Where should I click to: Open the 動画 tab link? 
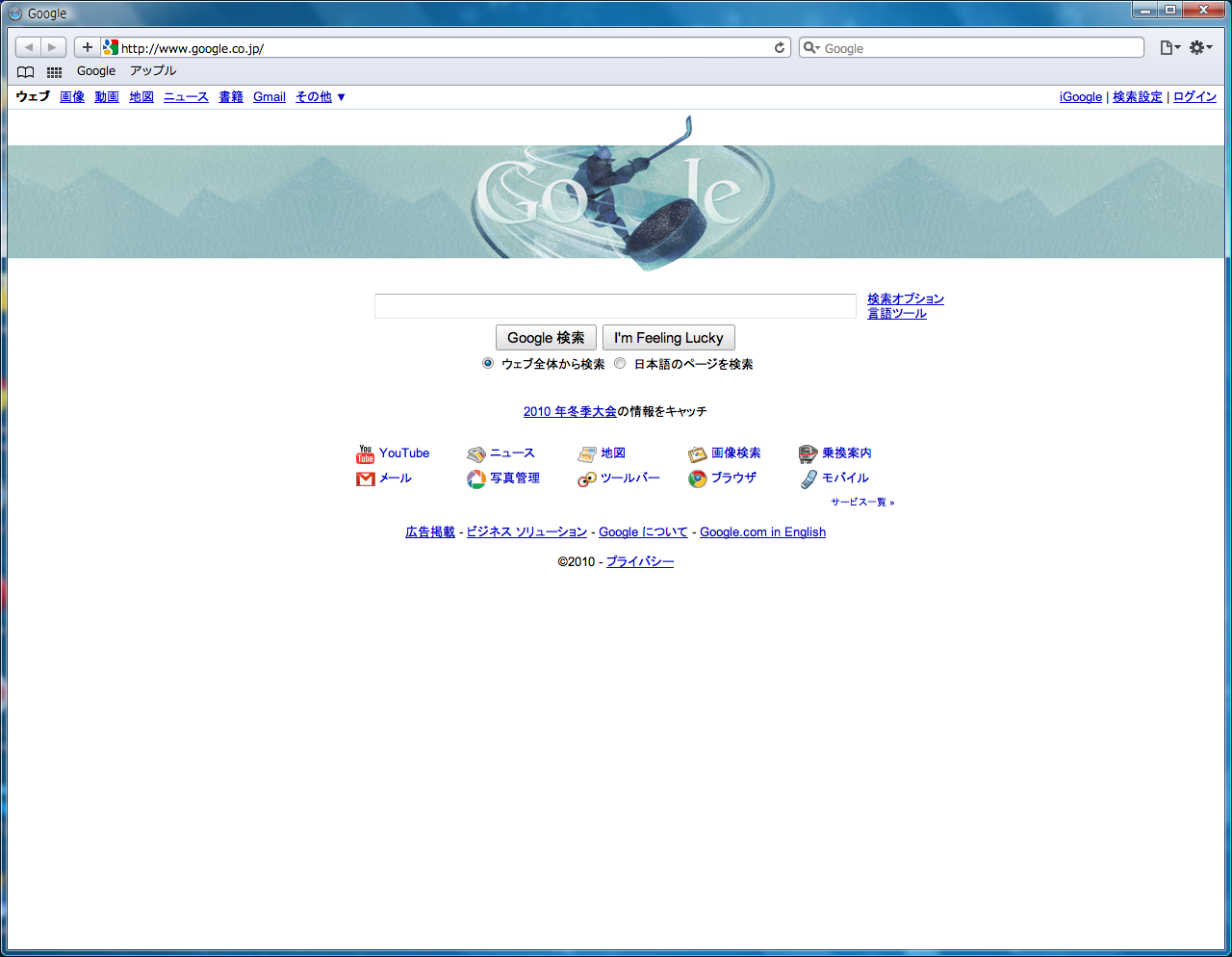107,97
